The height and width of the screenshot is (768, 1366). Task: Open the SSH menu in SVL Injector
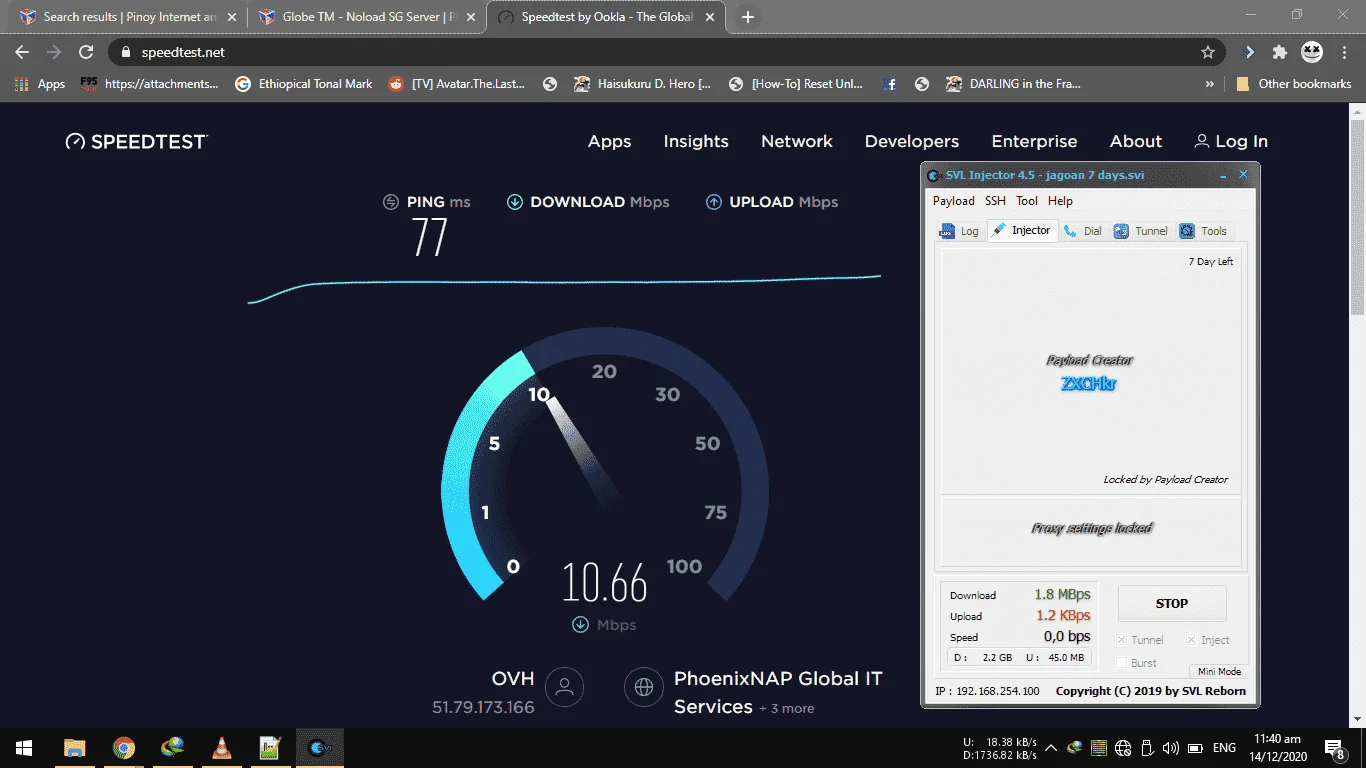(x=995, y=201)
